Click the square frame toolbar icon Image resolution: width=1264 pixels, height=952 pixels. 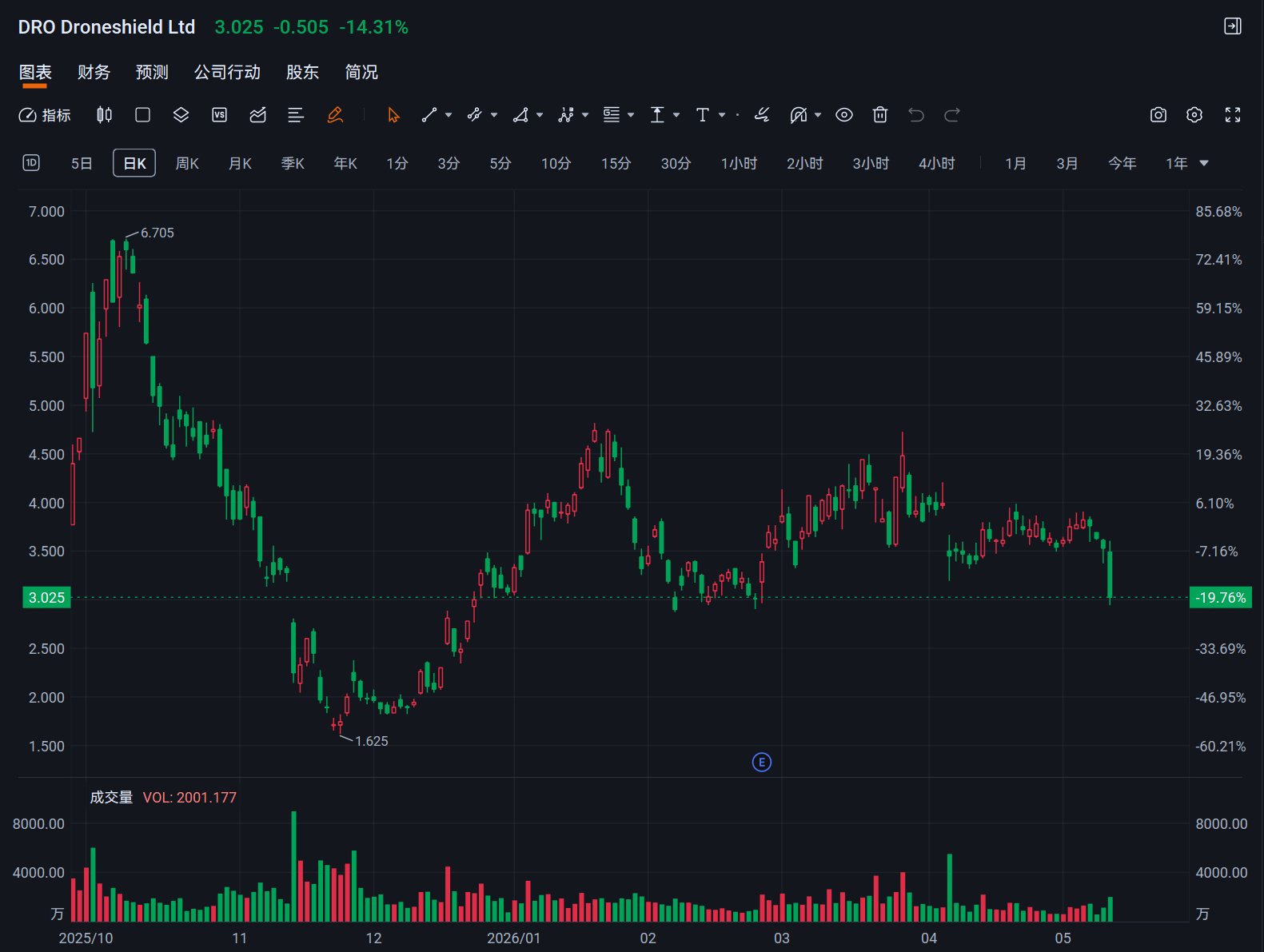143,115
